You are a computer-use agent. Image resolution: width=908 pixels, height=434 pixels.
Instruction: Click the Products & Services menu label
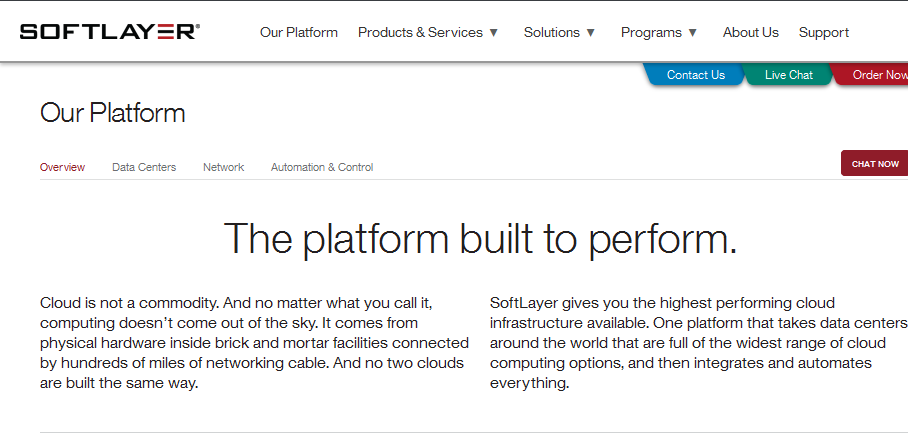click(420, 32)
